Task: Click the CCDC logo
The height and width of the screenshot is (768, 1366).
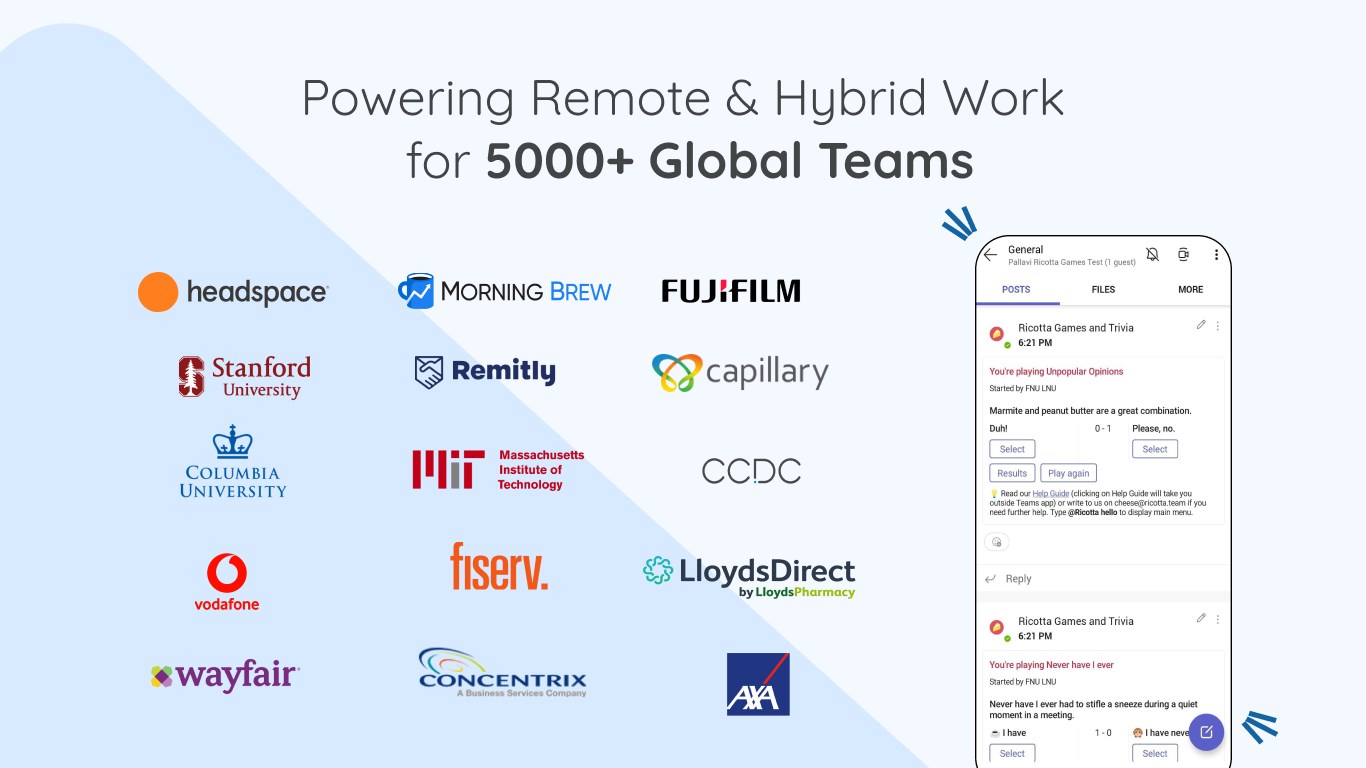Action: click(751, 471)
